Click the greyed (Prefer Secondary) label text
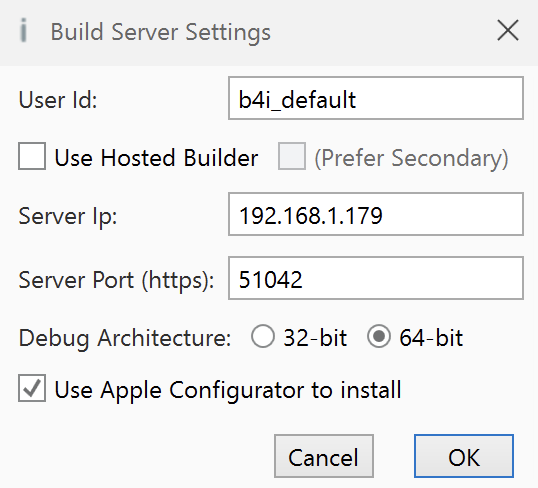 [x=411, y=158]
